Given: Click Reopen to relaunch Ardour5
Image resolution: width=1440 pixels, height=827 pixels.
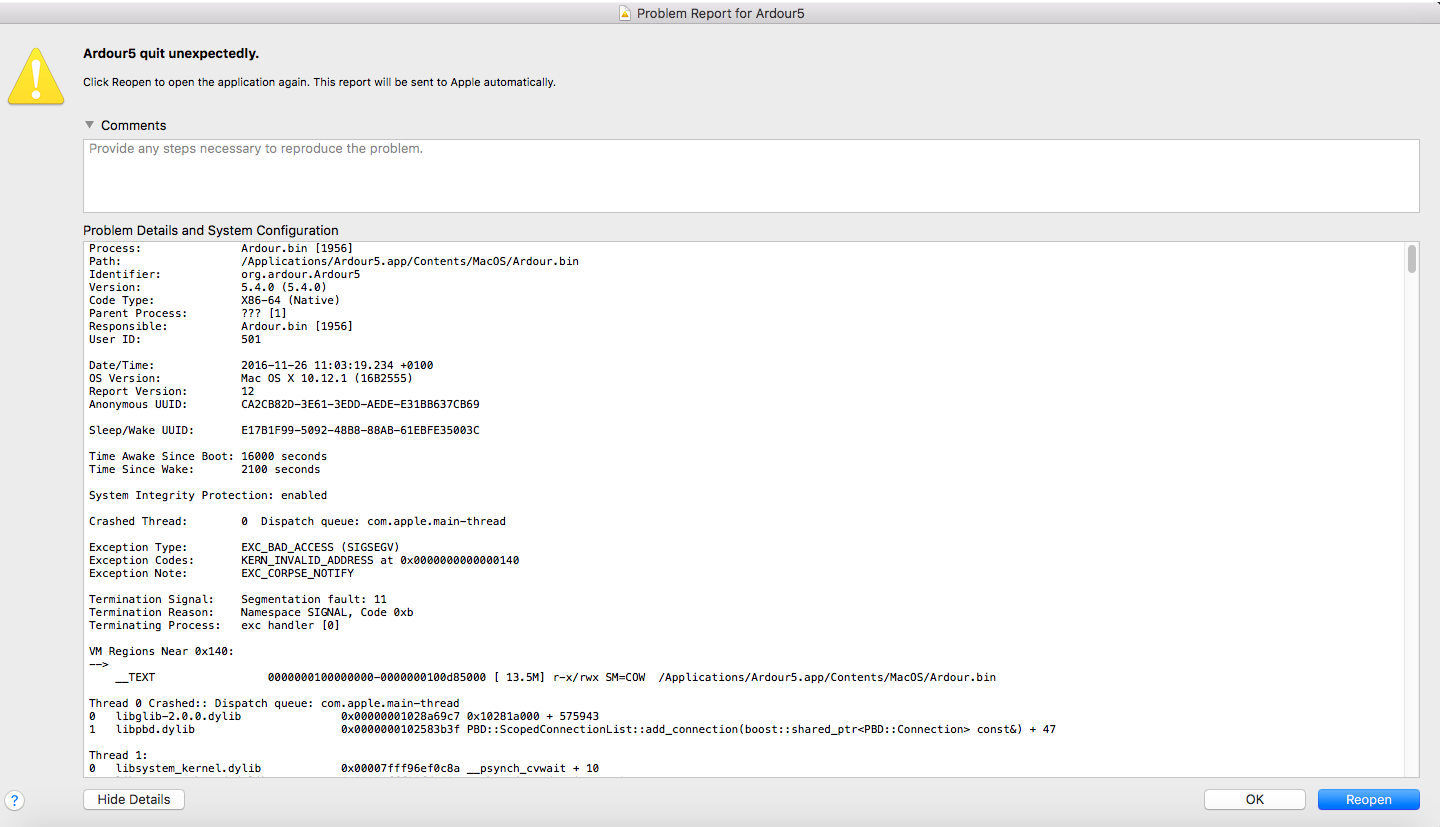Looking at the screenshot, I should [1368, 799].
